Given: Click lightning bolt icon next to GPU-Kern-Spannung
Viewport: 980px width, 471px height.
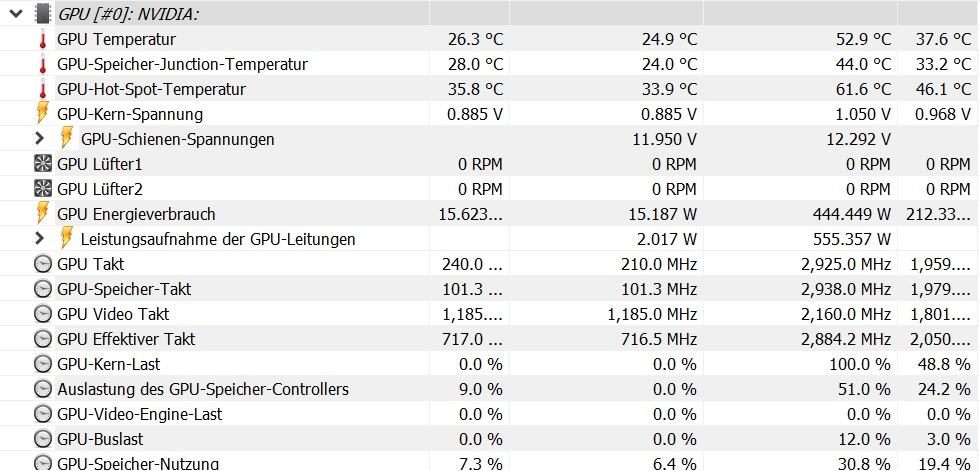Looking at the screenshot, I should tap(42, 114).
